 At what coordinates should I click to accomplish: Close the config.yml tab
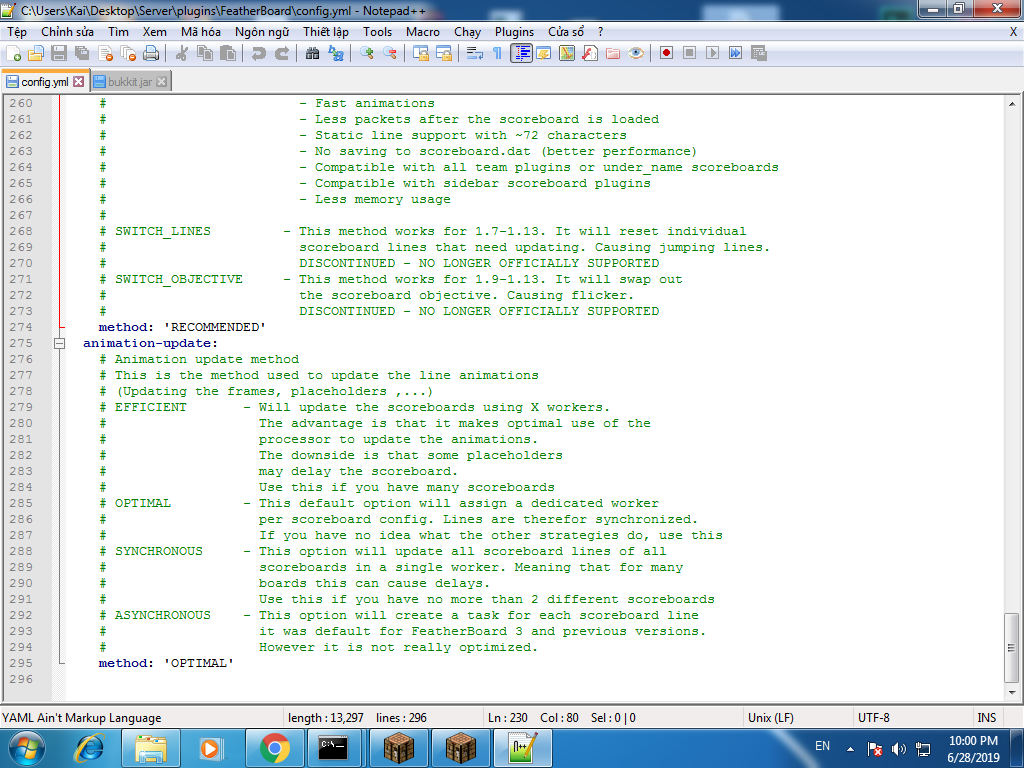[78, 82]
